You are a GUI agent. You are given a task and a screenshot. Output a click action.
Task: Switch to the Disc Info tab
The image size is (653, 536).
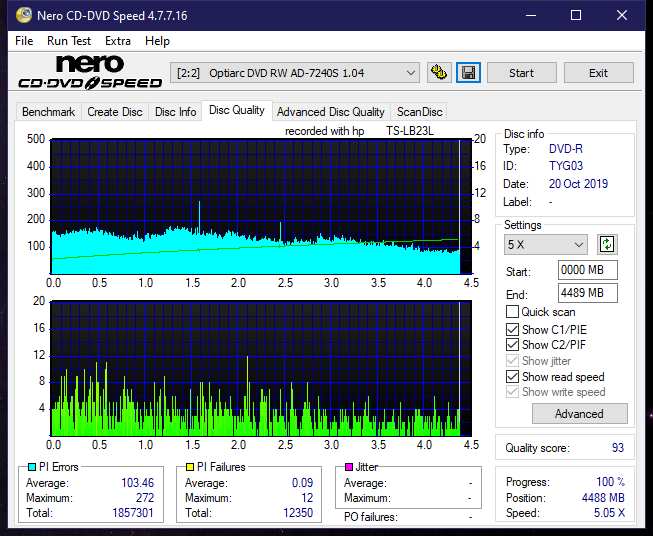175,112
